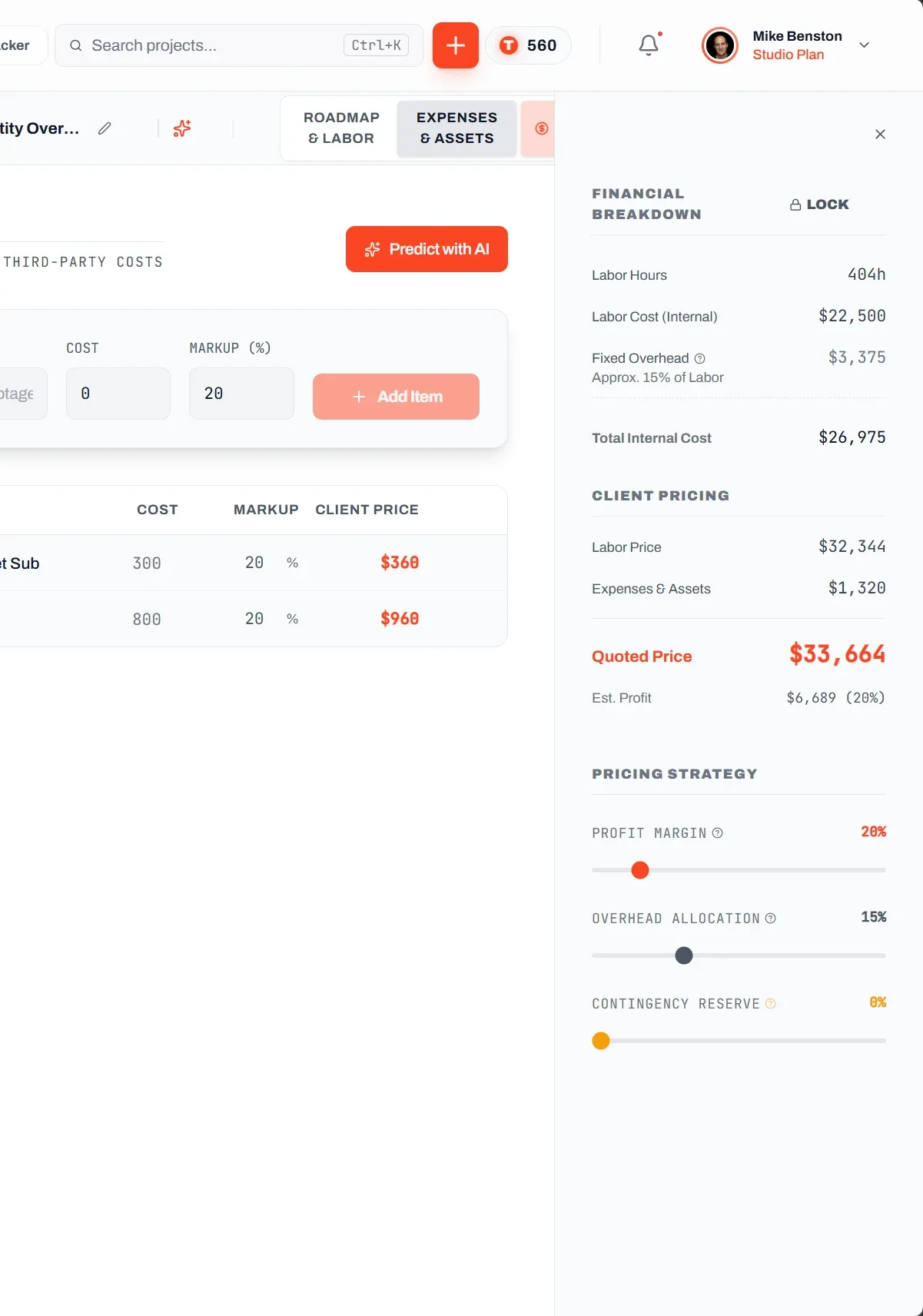Screen dimensions: 923x1316
Task: Click Mike Benston's avatar photo
Action: pyautogui.click(x=719, y=45)
